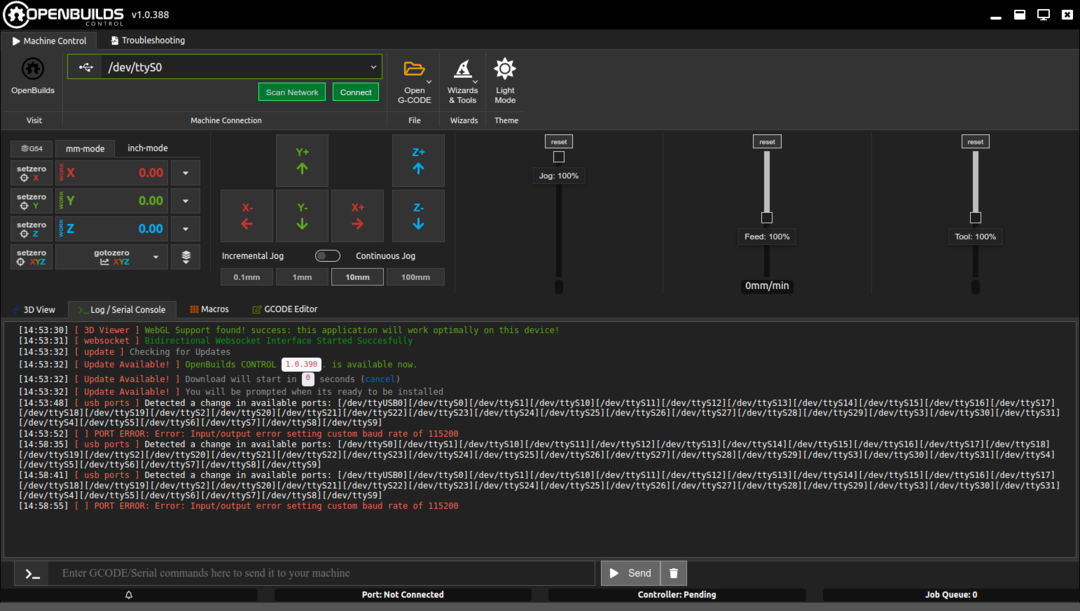Set Z axis to zero
This screenshot has width=1080, height=611.
[x=32, y=229]
